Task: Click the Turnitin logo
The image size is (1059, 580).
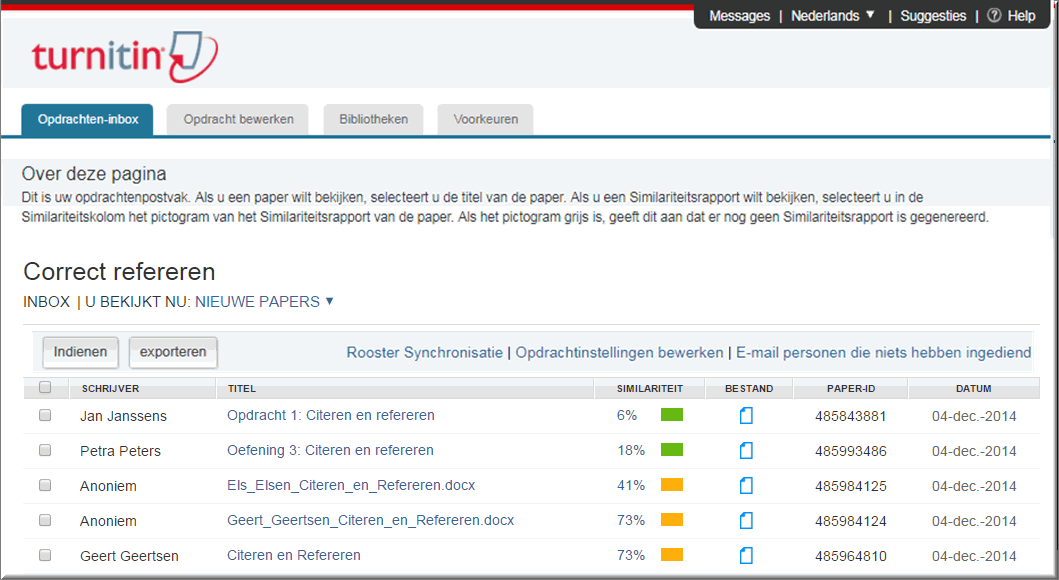Action: [x=124, y=56]
